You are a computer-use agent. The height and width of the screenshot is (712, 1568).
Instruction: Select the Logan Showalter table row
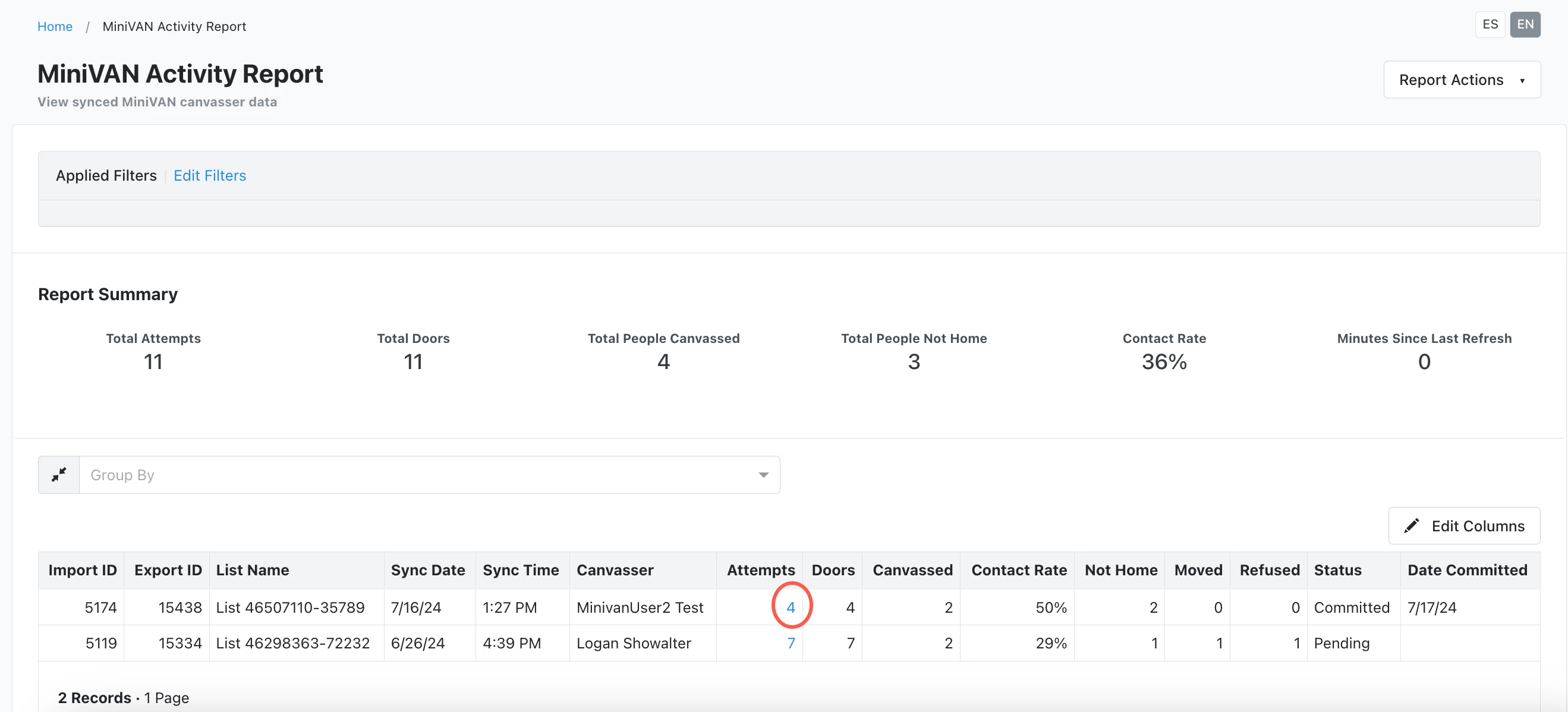pyautogui.click(x=633, y=643)
